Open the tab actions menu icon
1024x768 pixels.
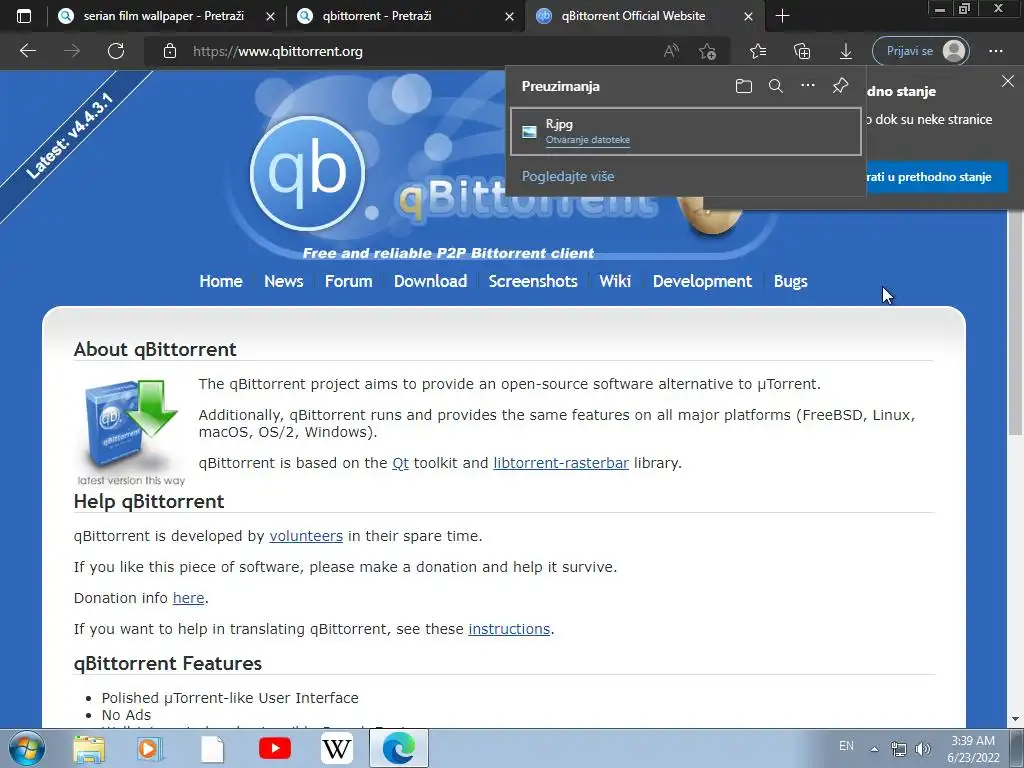pos(24,16)
